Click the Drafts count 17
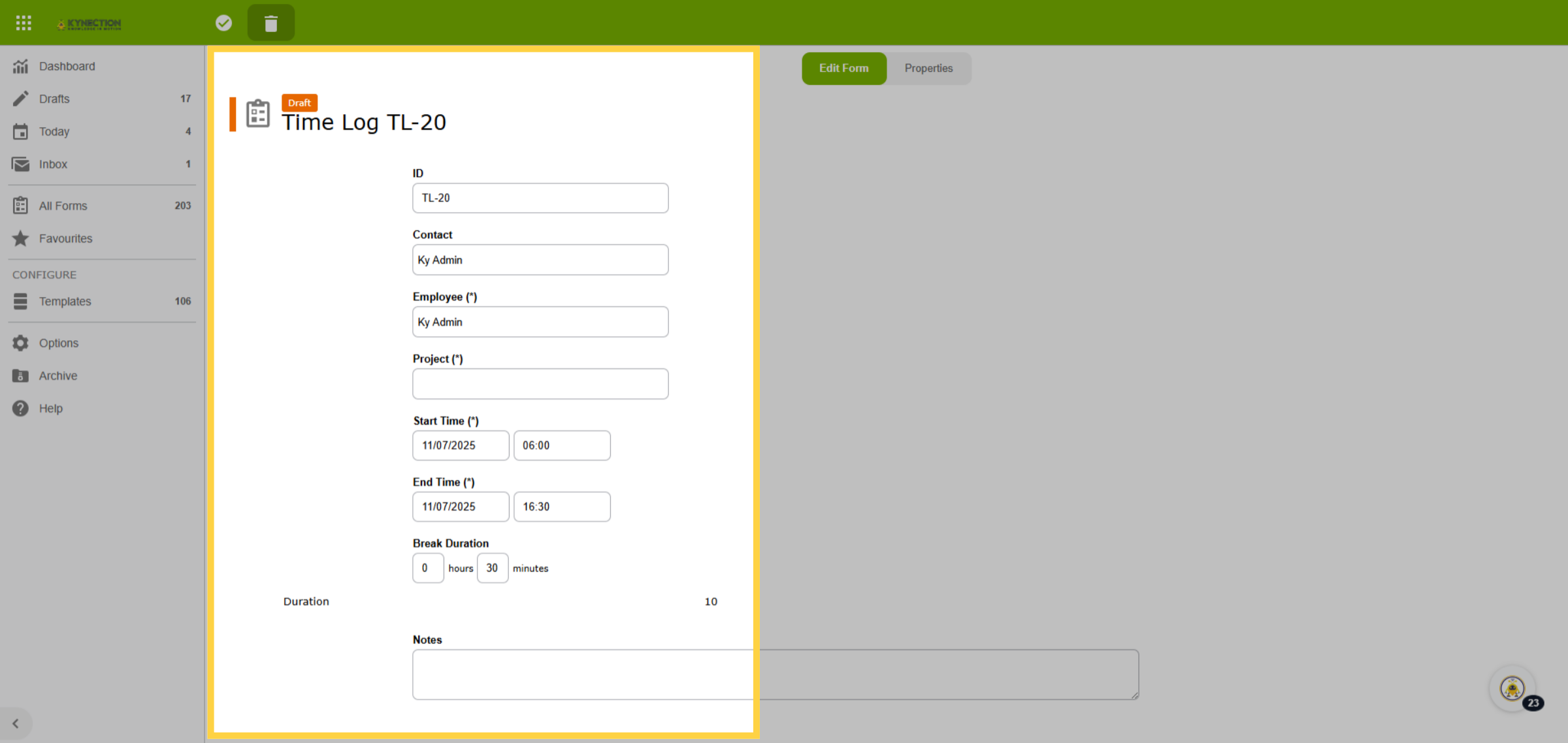This screenshot has height=743, width=1568. coord(186,99)
